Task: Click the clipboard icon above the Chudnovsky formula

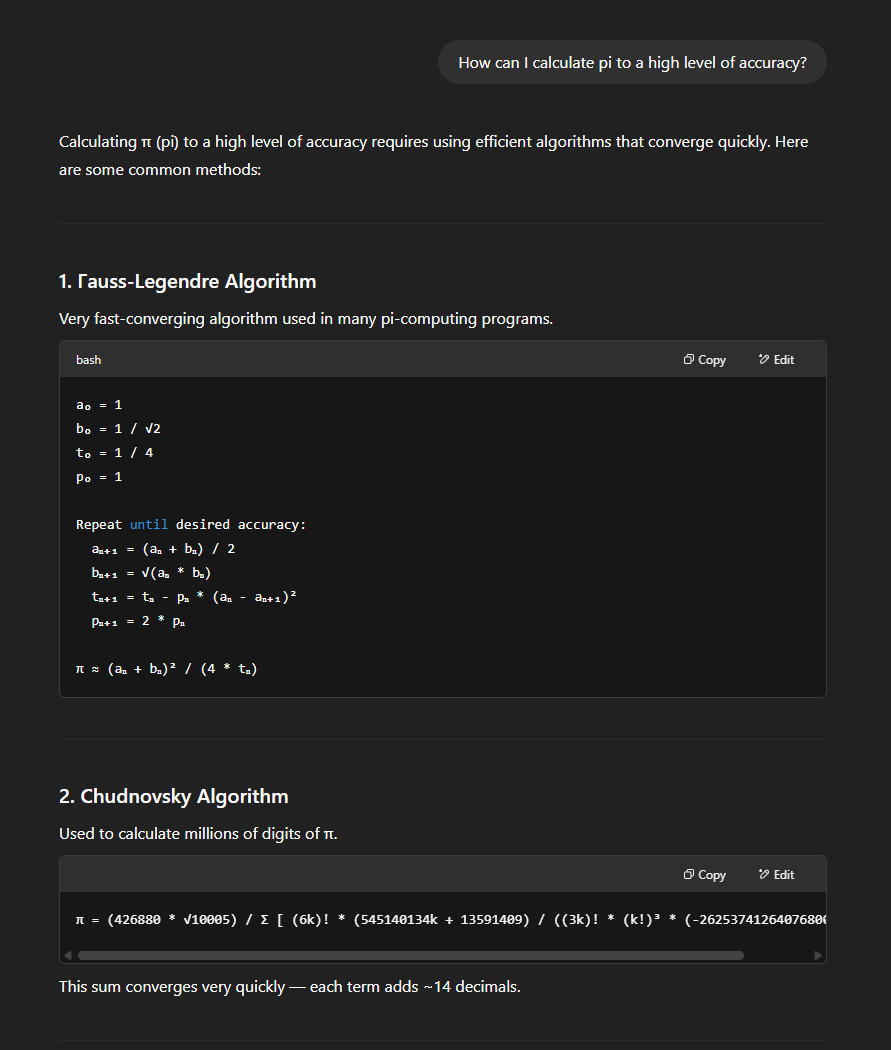Action: (687, 874)
